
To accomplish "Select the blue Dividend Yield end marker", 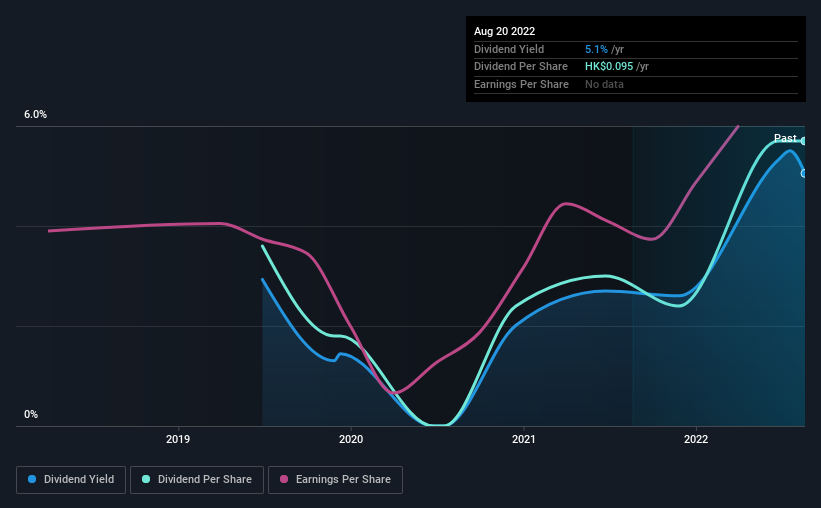I will coord(804,173).
